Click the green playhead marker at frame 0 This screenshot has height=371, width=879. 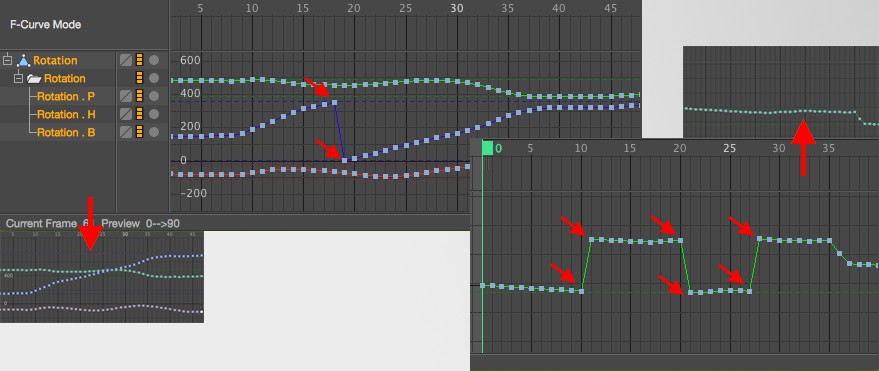(487, 148)
